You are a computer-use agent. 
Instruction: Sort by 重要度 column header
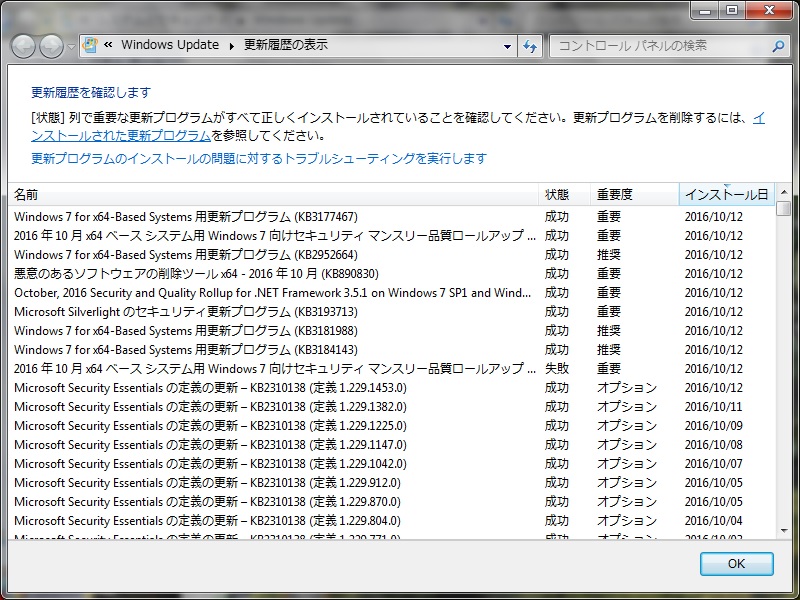point(635,194)
